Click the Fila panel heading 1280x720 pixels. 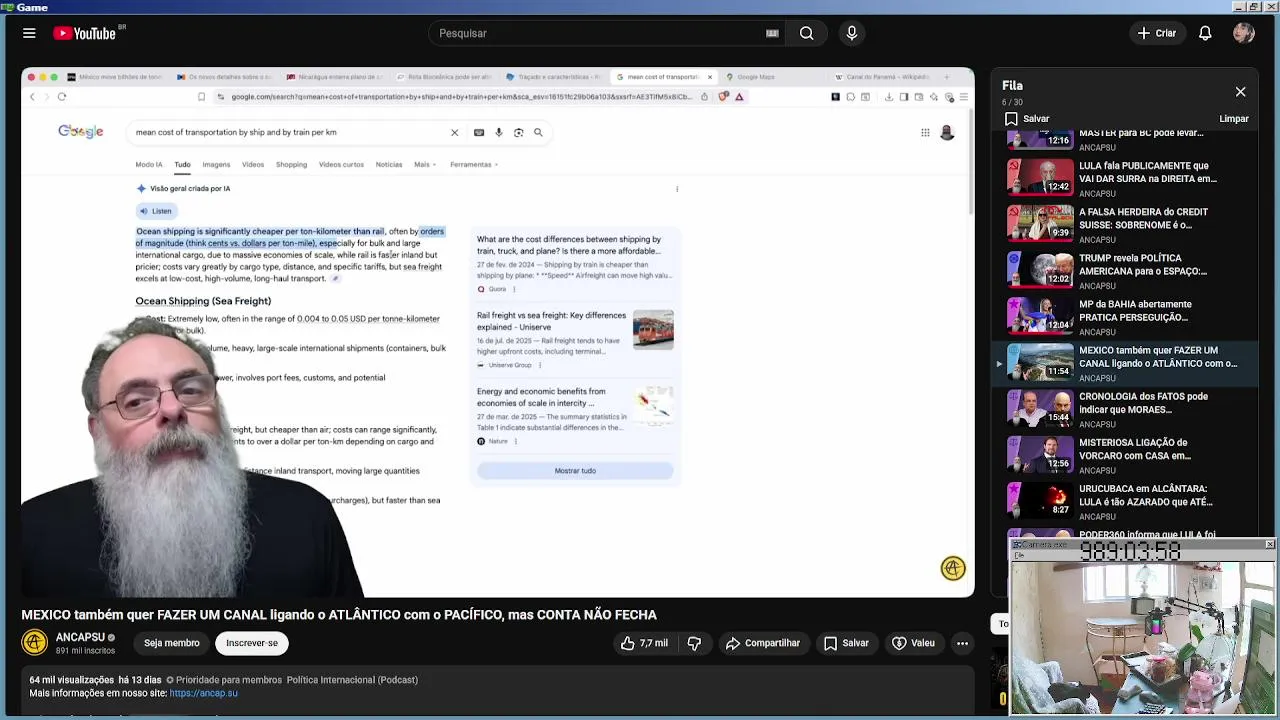coord(1012,85)
